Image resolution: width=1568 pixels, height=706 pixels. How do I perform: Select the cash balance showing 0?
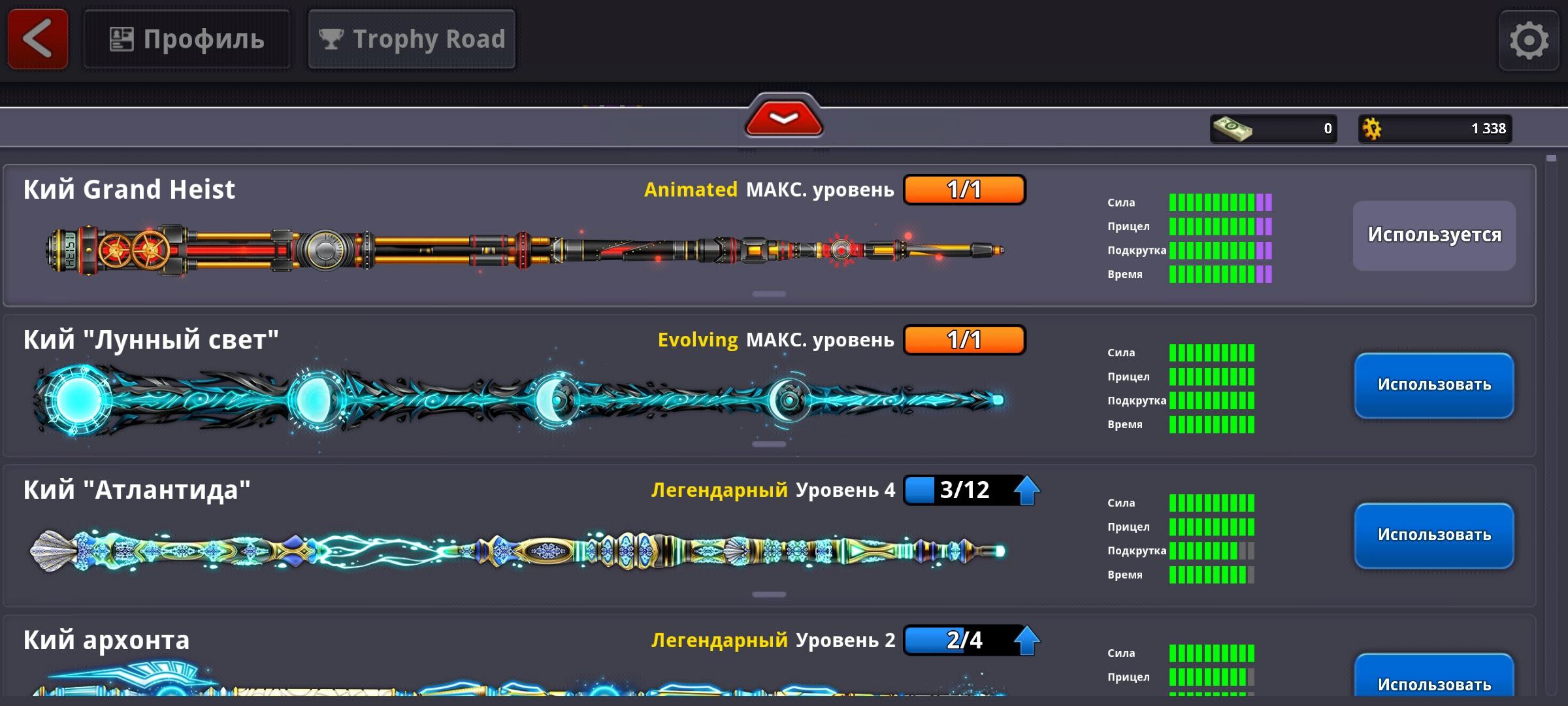tap(1273, 129)
